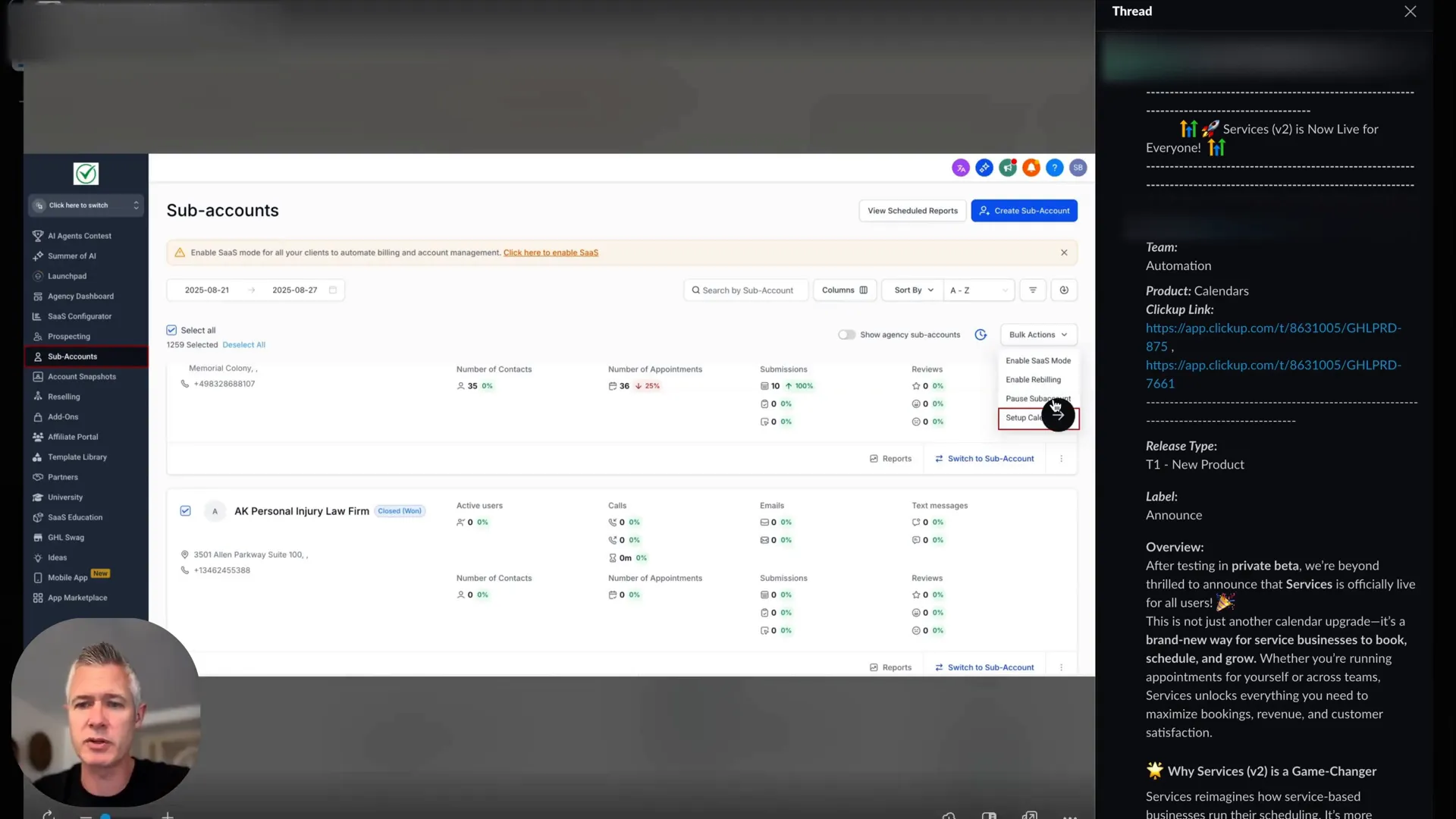1456x819 pixels.
Task: Click the filter lines icon button
Action: pyautogui.click(x=1032, y=290)
